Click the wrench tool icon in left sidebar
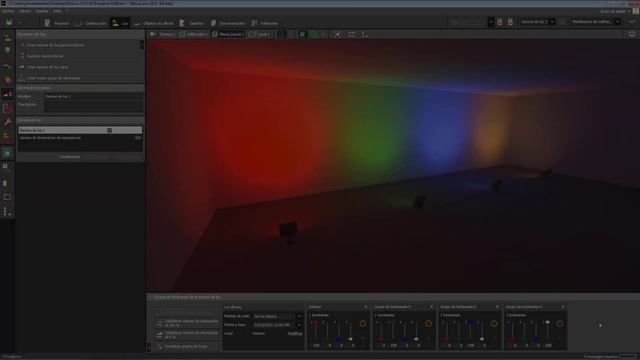Screen dimensions: 640x360 [x=7, y=122]
